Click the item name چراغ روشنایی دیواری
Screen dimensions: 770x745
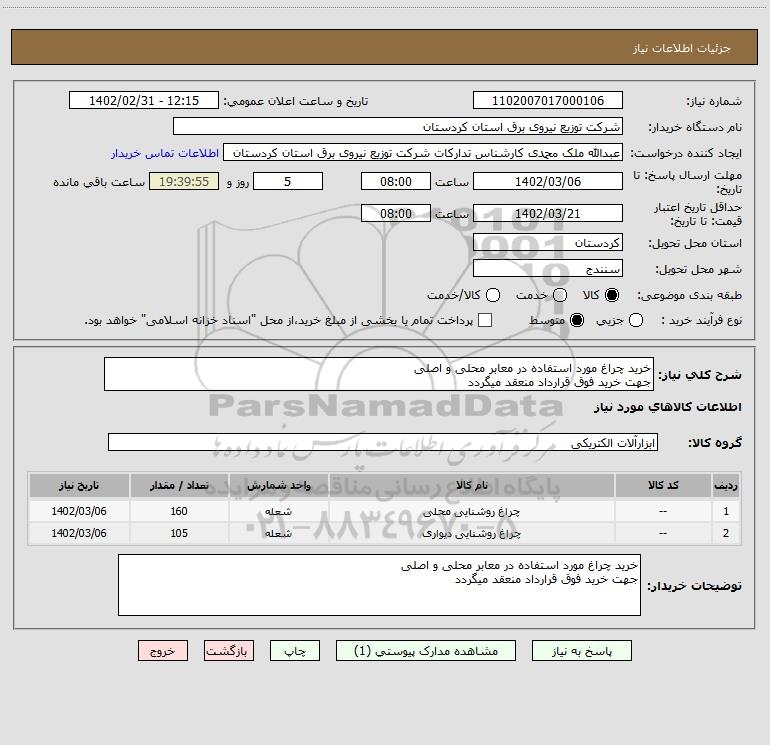tap(471, 533)
